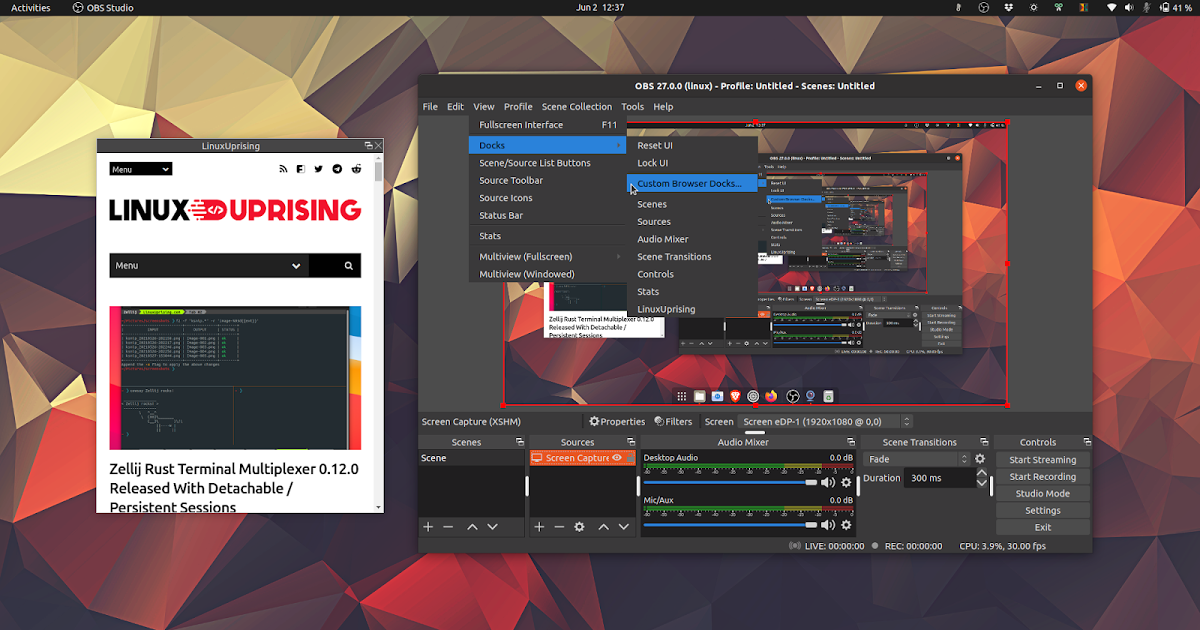This screenshot has height=630, width=1200.
Task: Toggle the Source Icons view option
Action: (547, 198)
